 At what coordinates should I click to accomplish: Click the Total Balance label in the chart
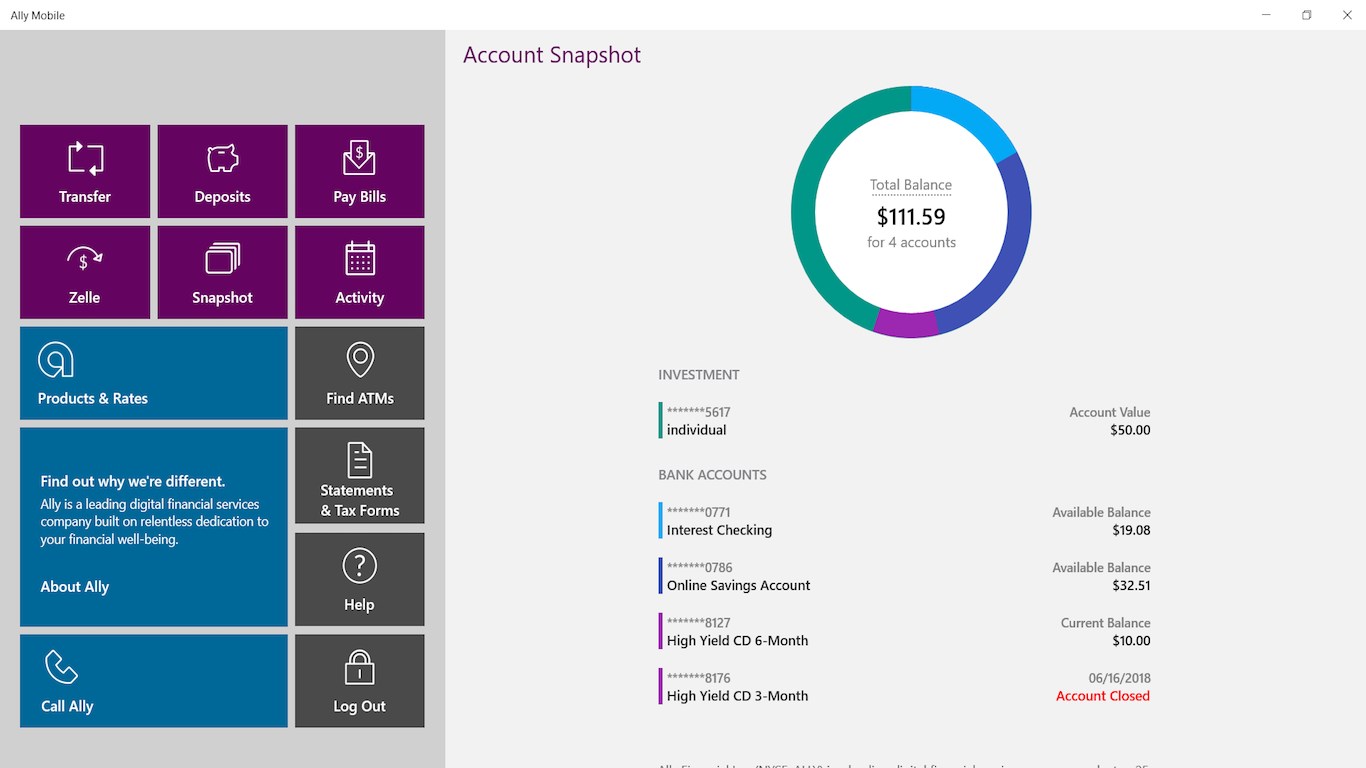point(911,185)
